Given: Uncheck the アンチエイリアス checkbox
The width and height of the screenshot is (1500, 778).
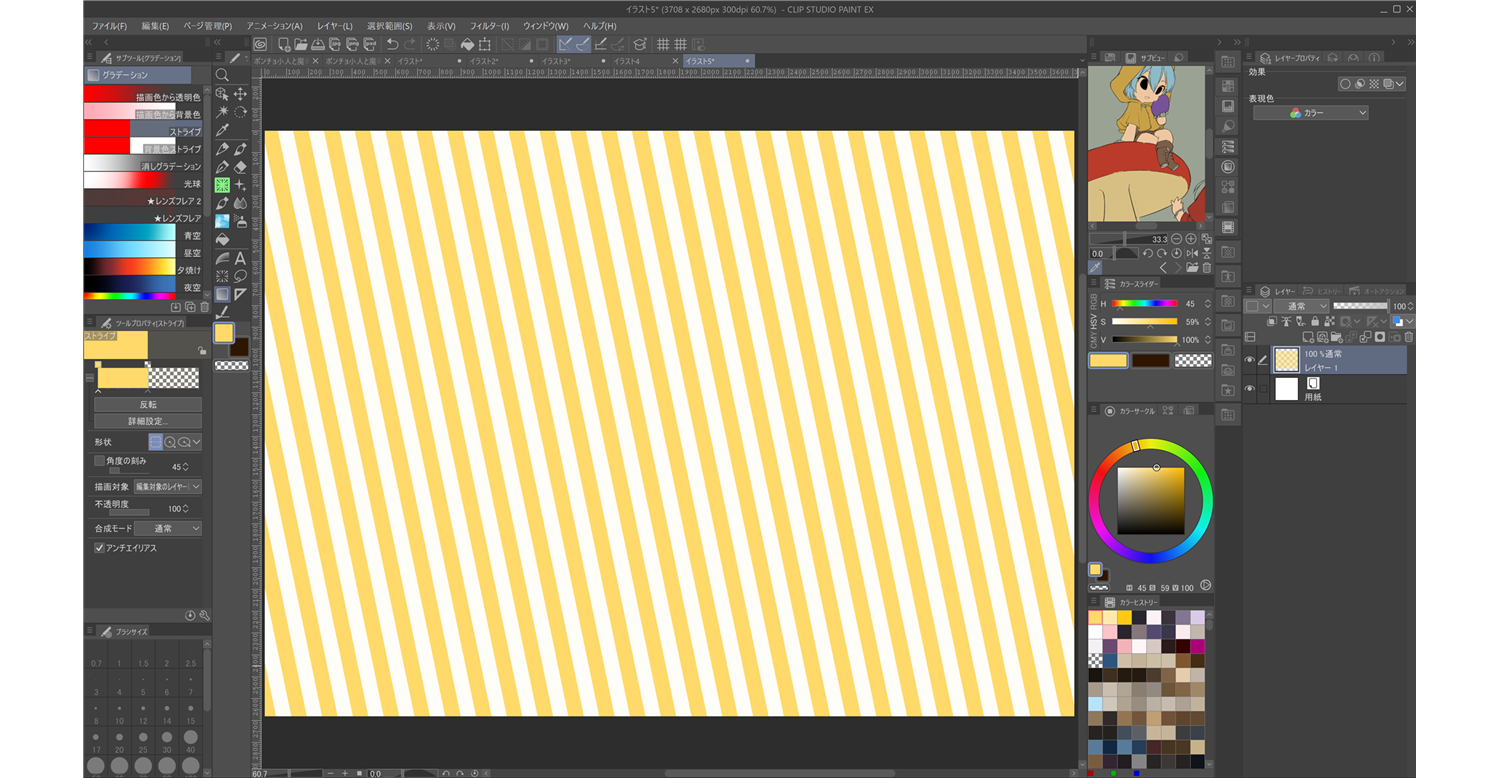Looking at the screenshot, I should pyautogui.click(x=100, y=548).
